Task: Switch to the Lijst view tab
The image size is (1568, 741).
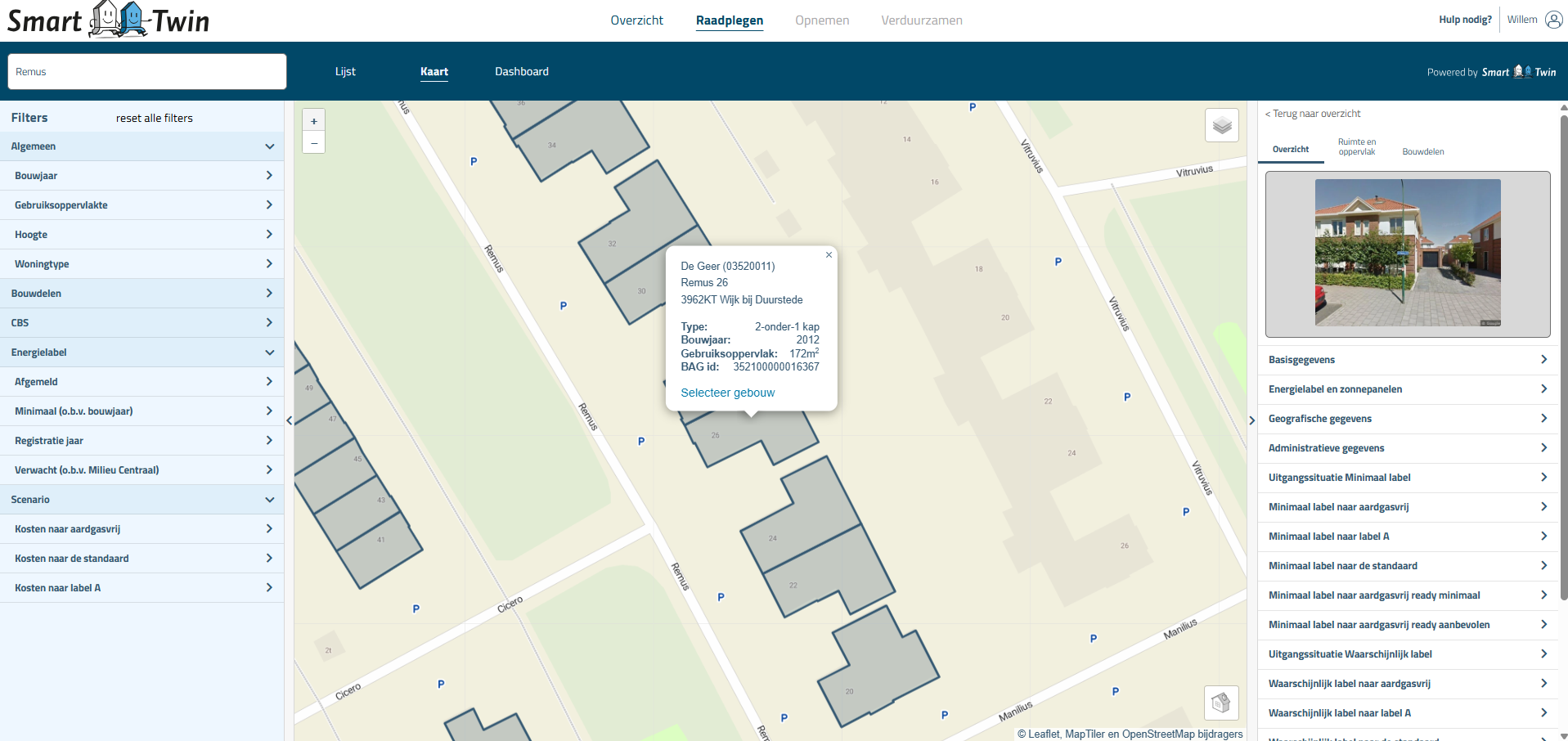Action: point(345,72)
